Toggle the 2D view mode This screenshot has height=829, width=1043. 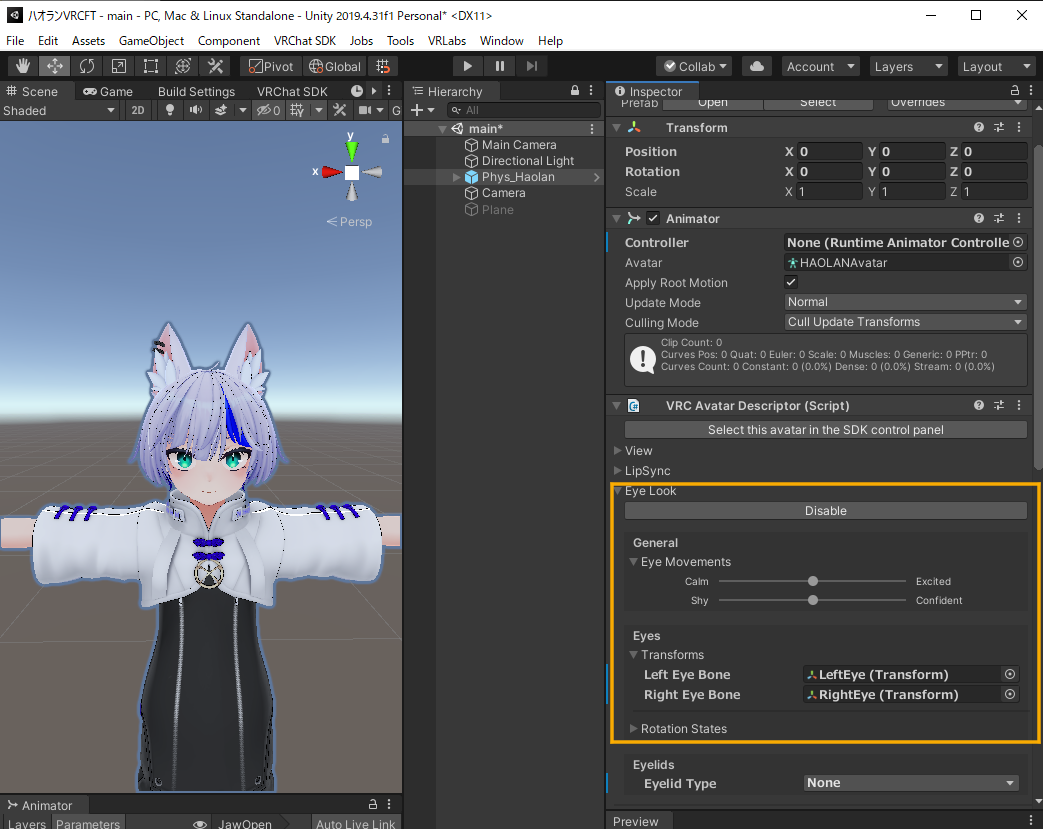click(x=139, y=110)
